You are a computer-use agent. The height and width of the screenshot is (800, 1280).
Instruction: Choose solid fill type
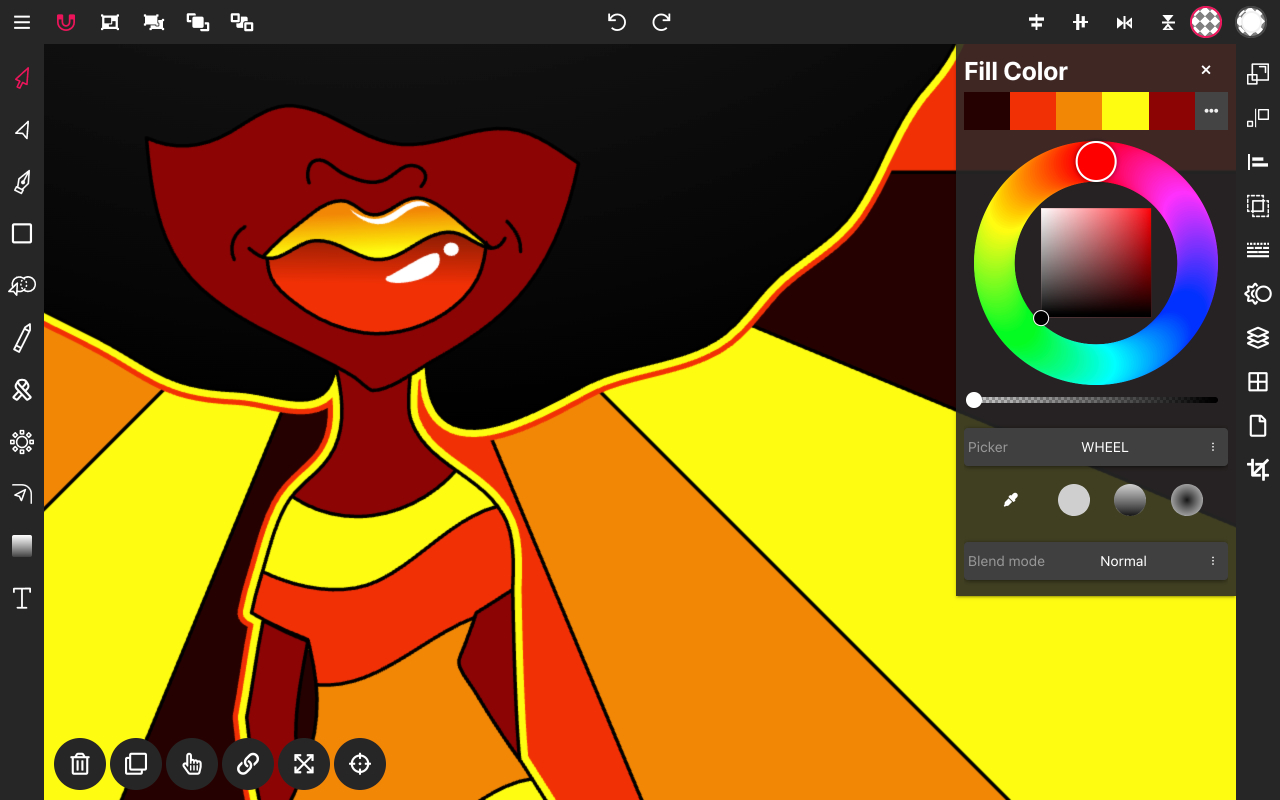point(1074,500)
